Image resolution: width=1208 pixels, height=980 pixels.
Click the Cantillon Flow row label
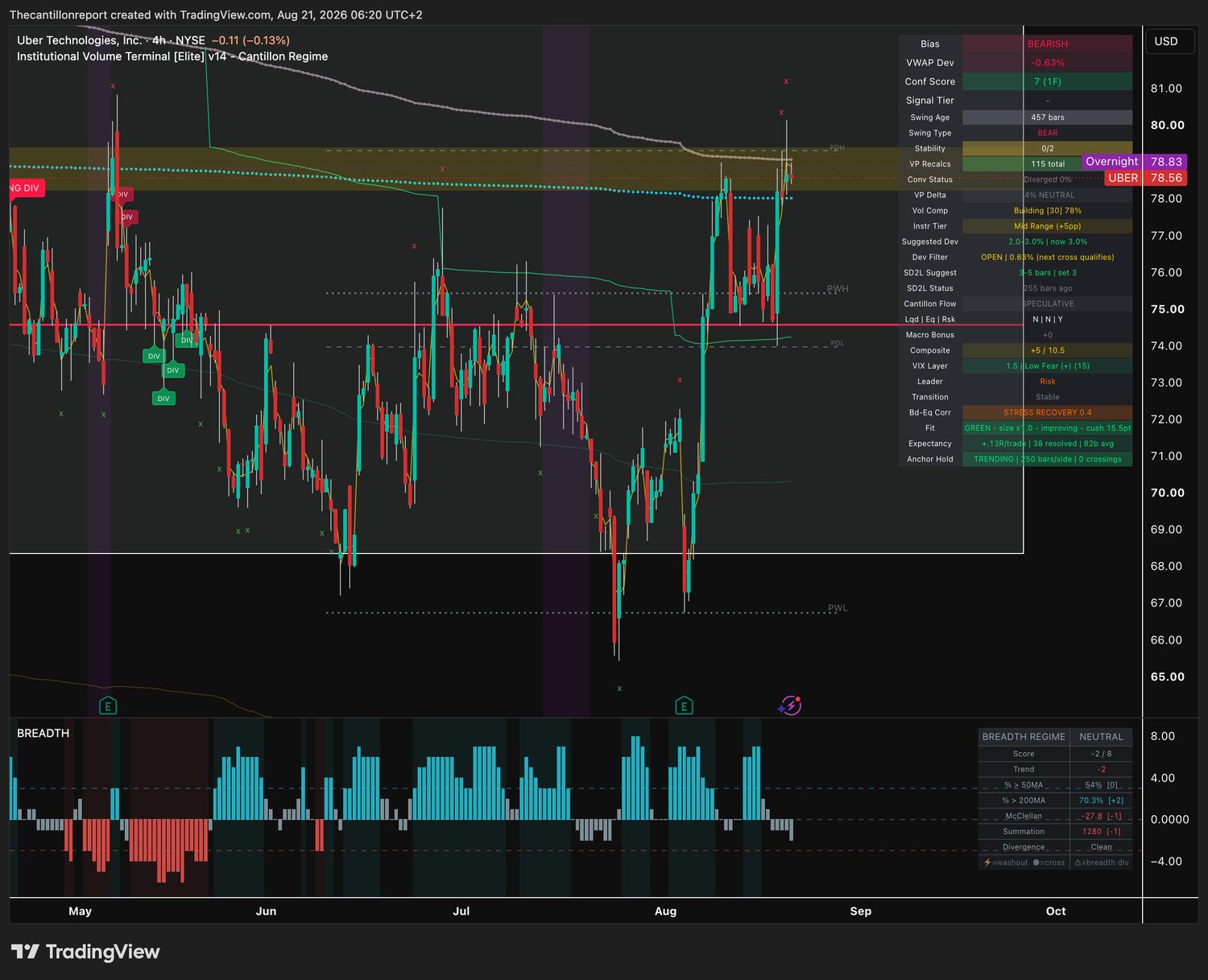coord(930,304)
